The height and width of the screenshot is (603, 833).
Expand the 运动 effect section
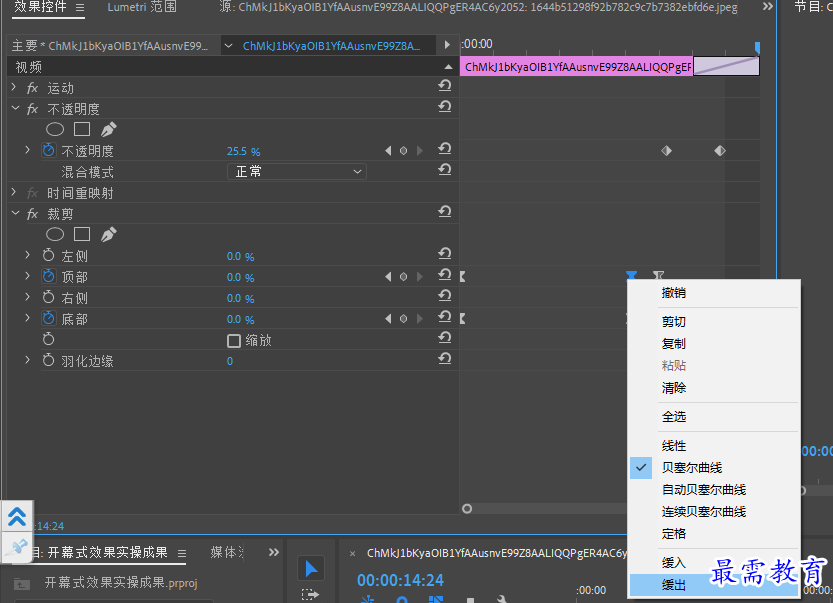point(14,87)
